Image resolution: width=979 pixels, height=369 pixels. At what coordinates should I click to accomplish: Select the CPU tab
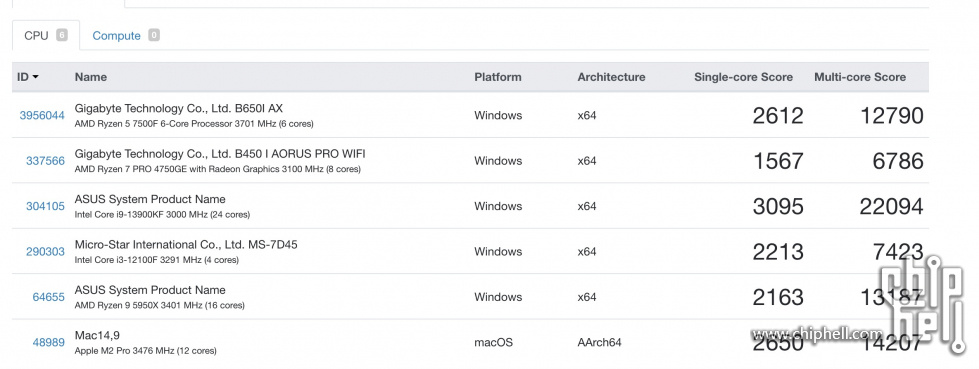point(46,36)
